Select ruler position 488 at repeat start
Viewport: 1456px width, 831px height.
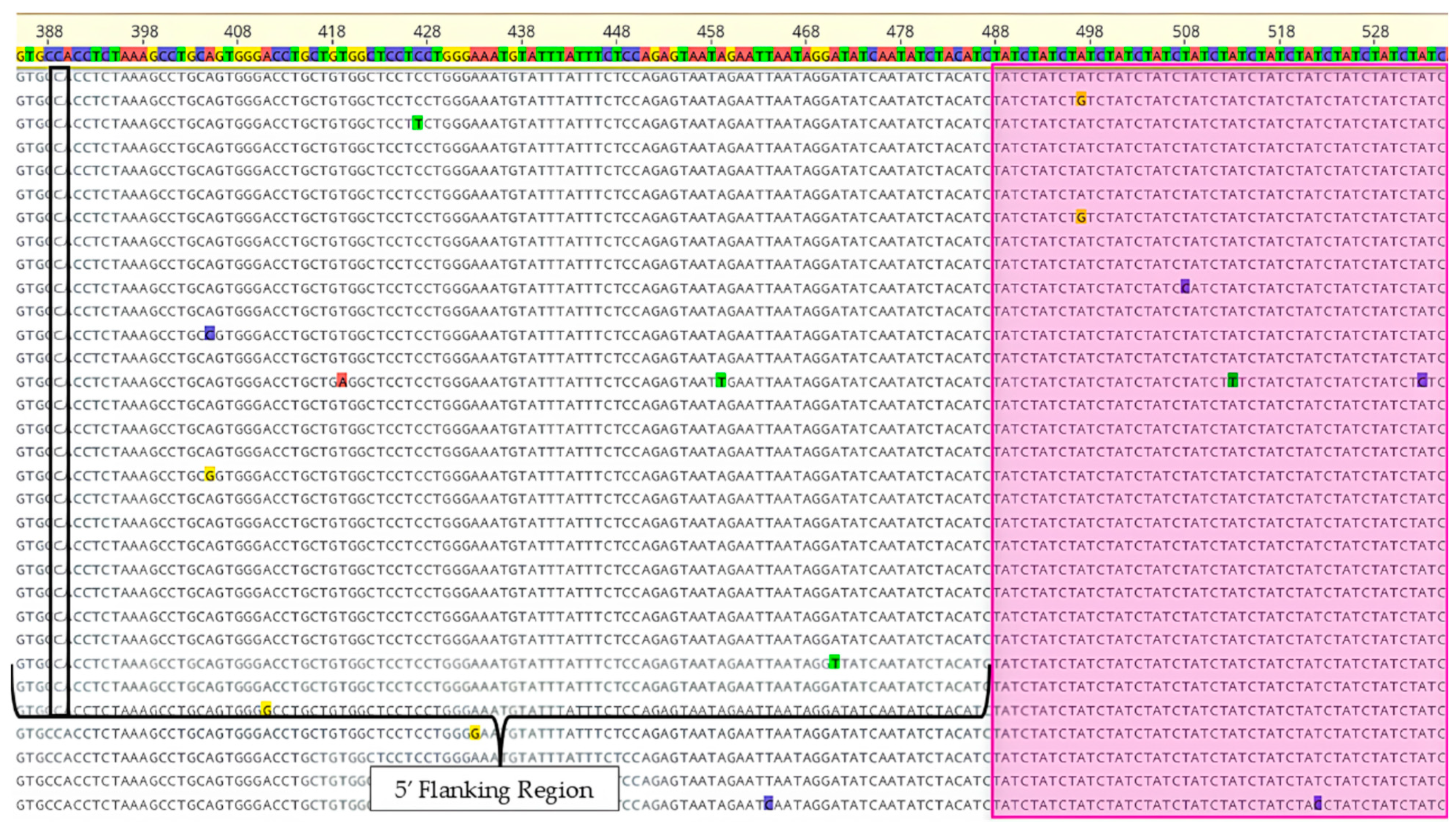(994, 31)
